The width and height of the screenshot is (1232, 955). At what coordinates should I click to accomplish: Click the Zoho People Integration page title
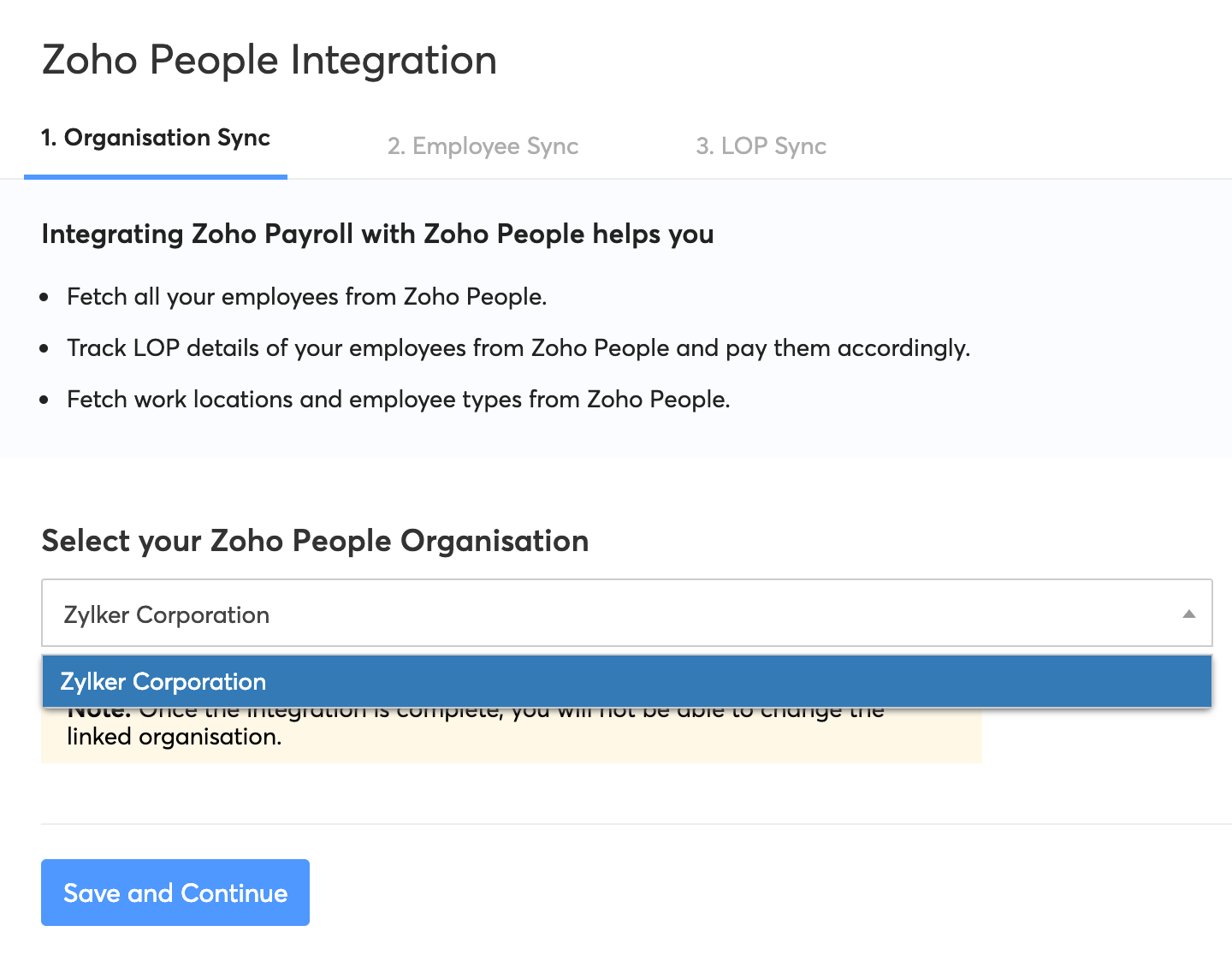point(269,60)
